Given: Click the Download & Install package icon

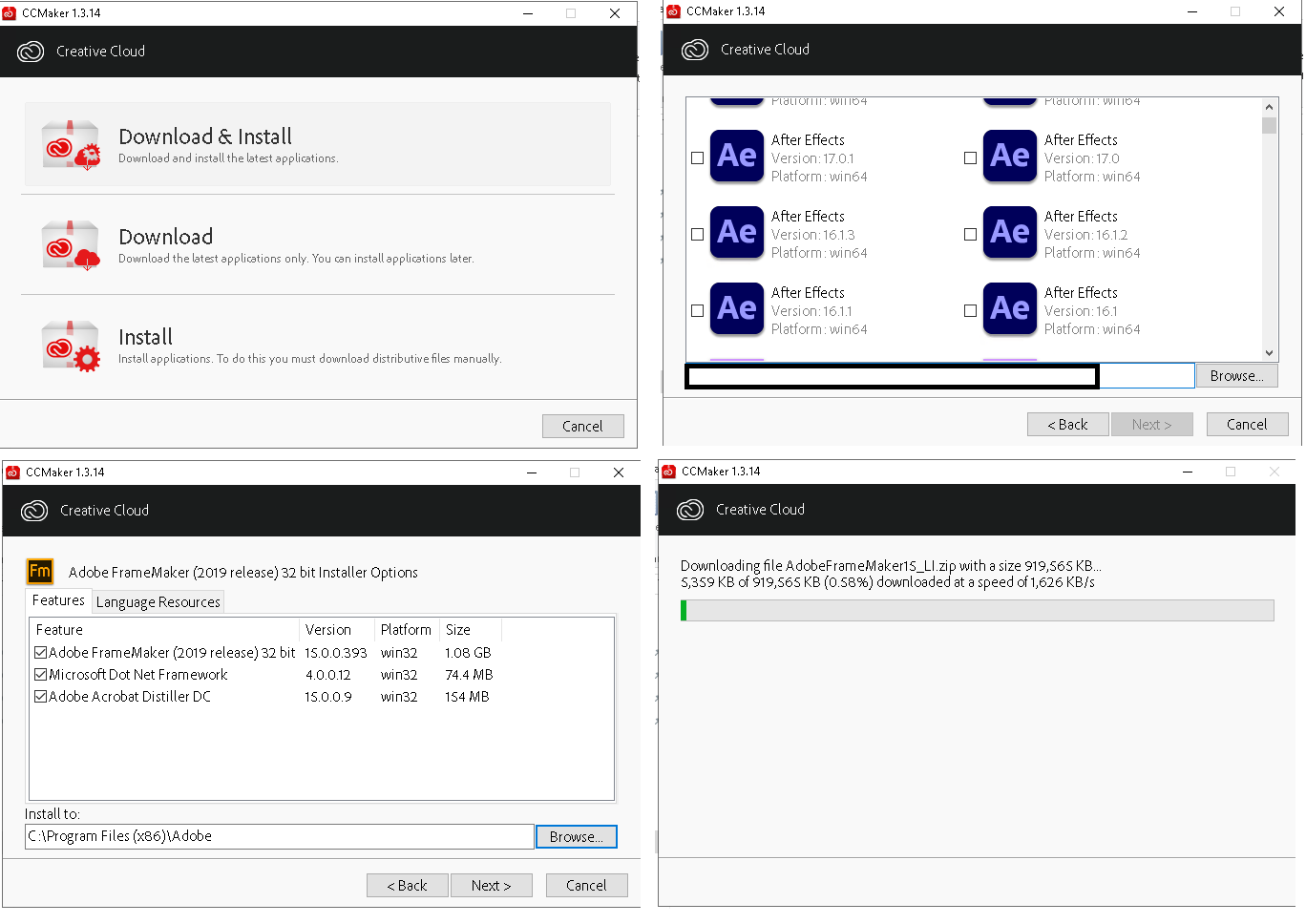Looking at the screenshot, I should pyautogui.click(x=72, y=145).
